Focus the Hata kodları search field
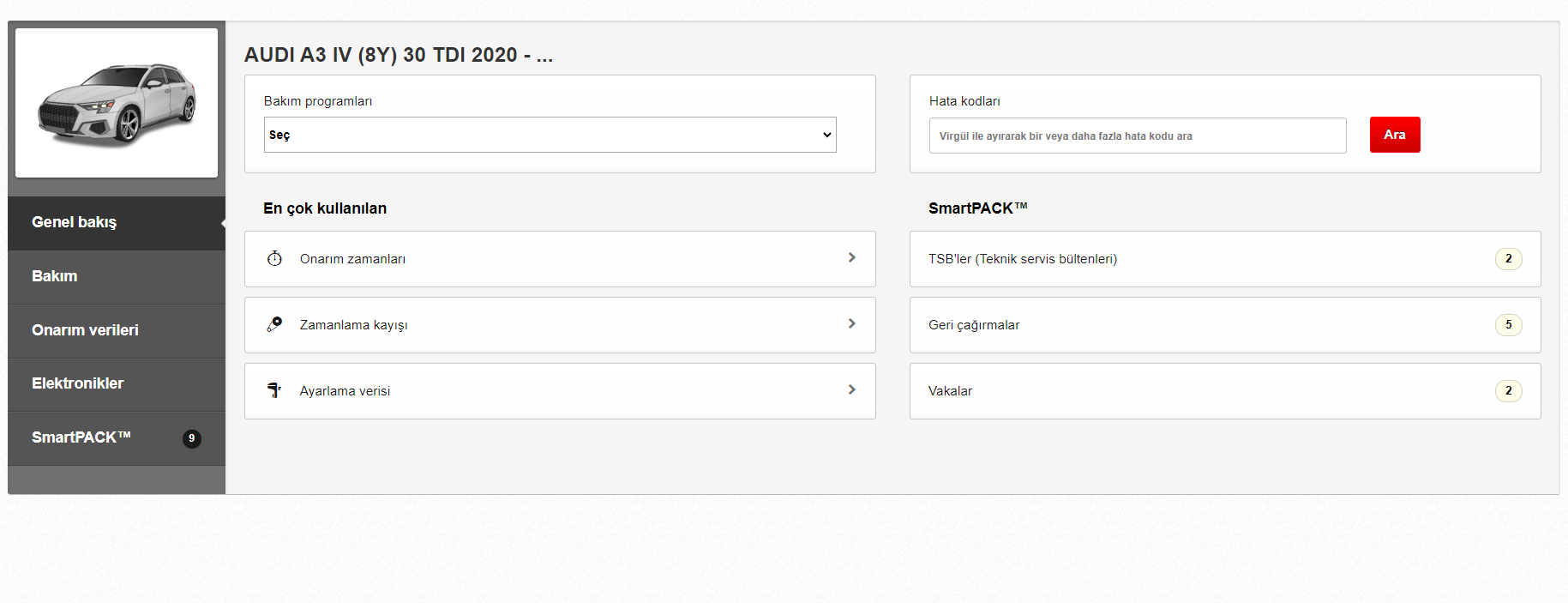The height and width of the screenshot is (603, 1568). point(1138,136)
